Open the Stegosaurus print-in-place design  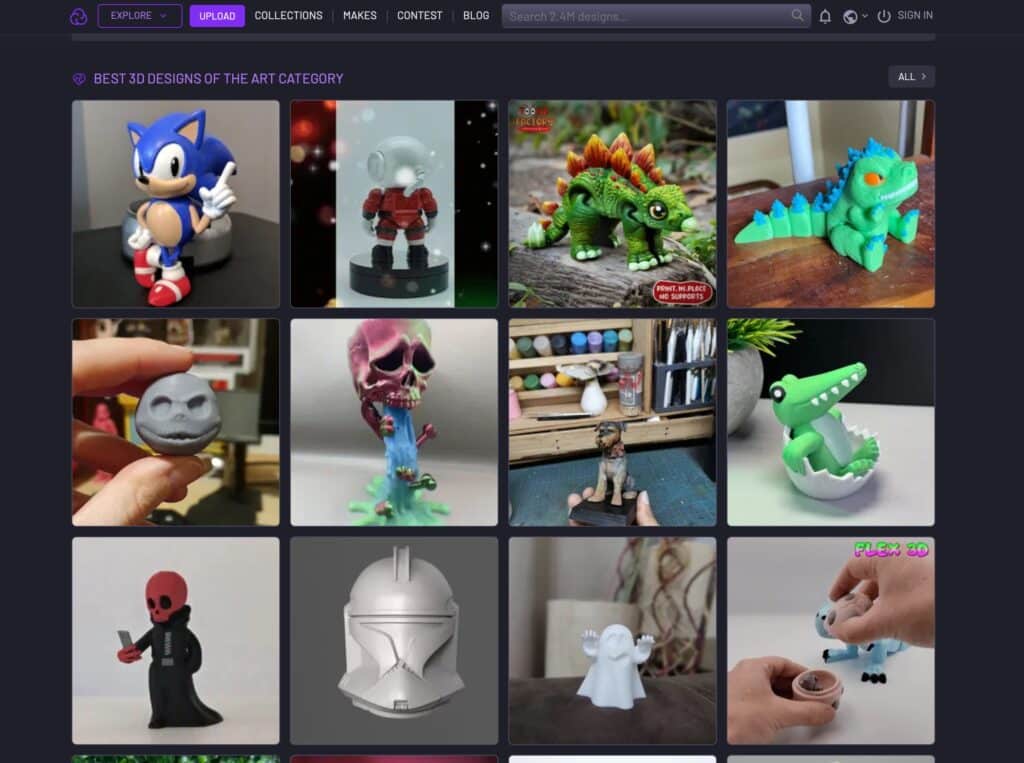click(613, 203)
